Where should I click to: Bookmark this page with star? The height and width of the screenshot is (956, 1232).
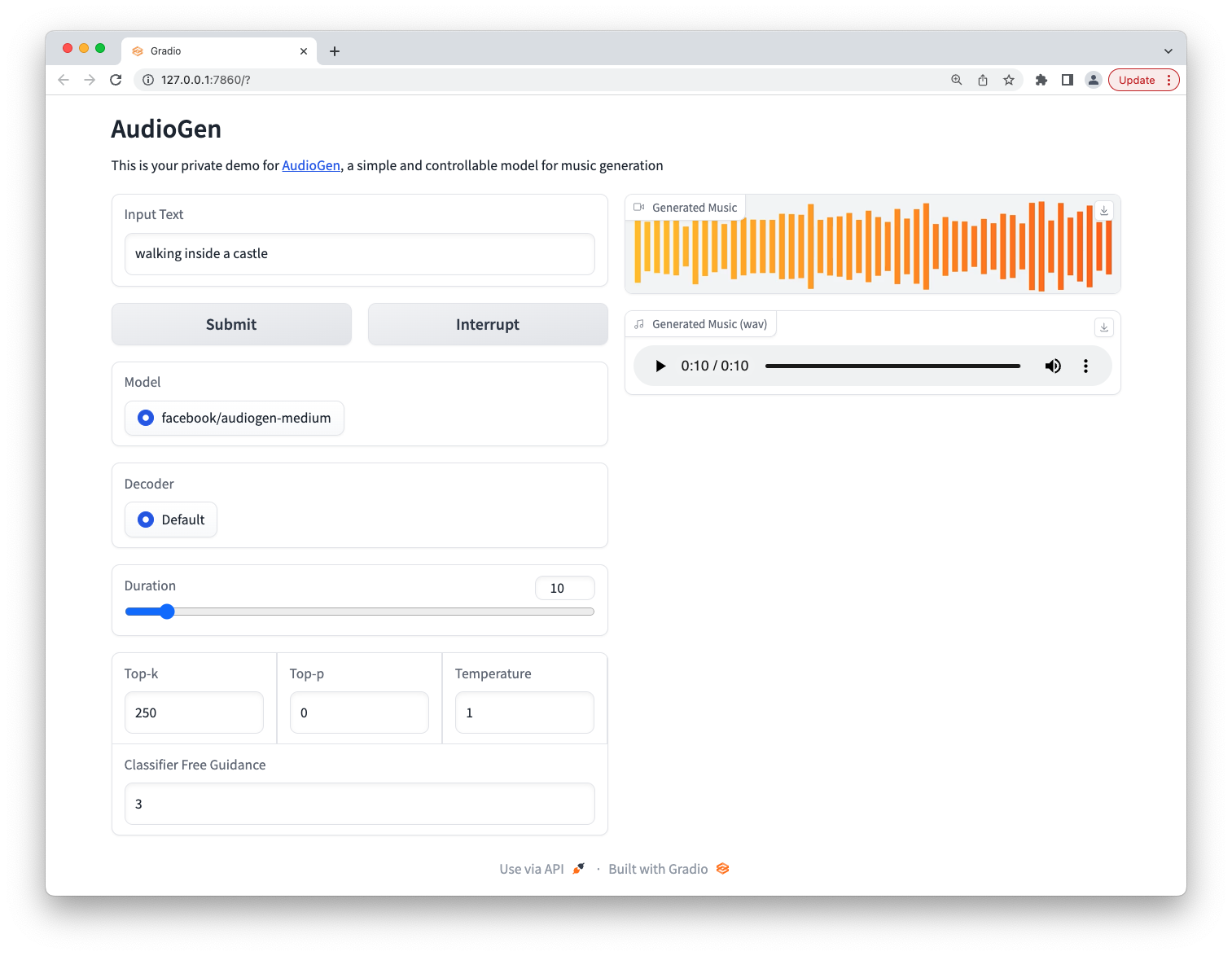pyautogui.click(x=1009, y=80)
